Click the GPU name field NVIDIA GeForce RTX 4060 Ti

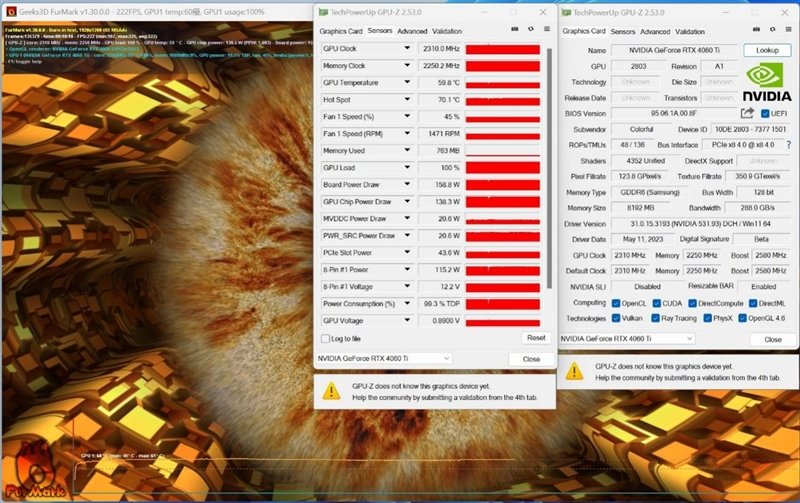click(x=674, y=50)
